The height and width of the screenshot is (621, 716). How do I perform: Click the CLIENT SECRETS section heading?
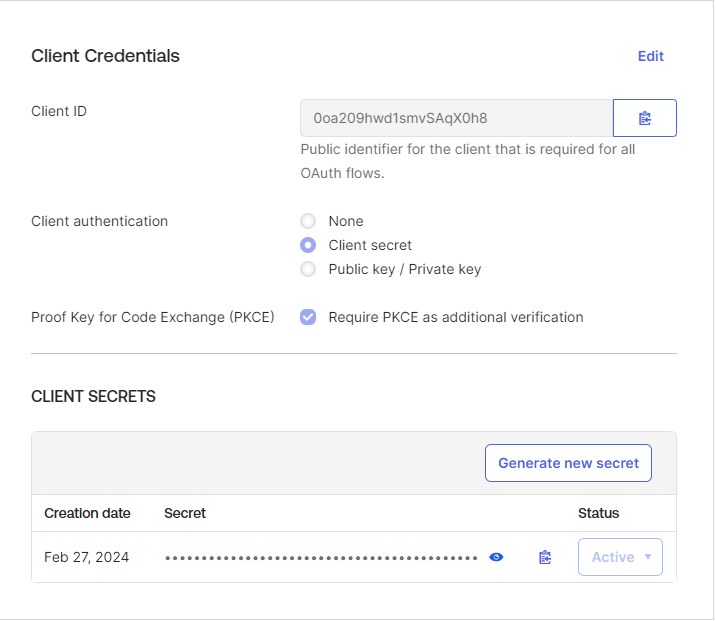tap(93, 396)
